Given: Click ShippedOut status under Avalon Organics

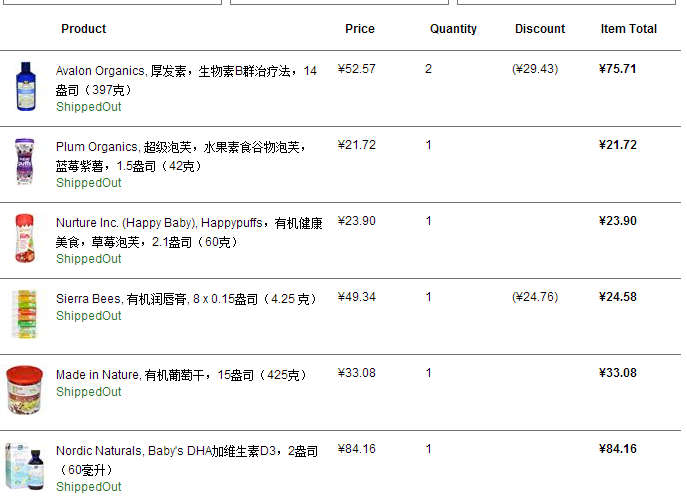Looking at the screenshot, I should click(x=88, y=107).
